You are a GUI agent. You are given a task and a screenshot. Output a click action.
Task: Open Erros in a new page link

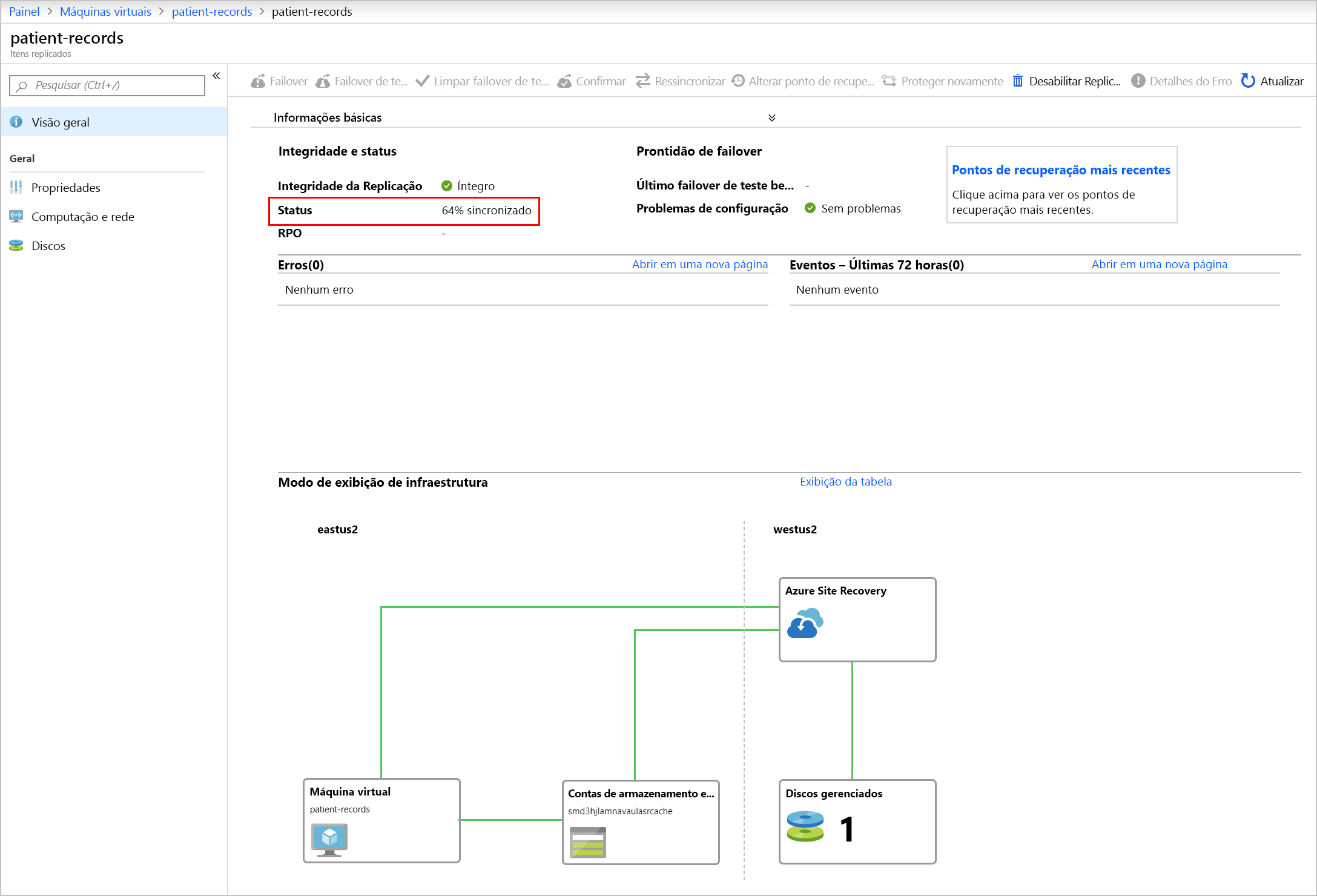point(700,265)
